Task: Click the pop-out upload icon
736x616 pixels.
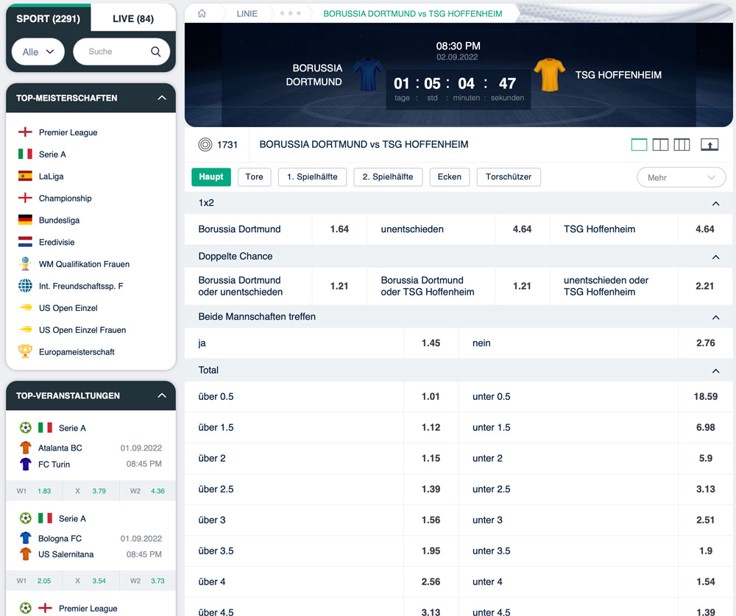Action: (709, 145)
